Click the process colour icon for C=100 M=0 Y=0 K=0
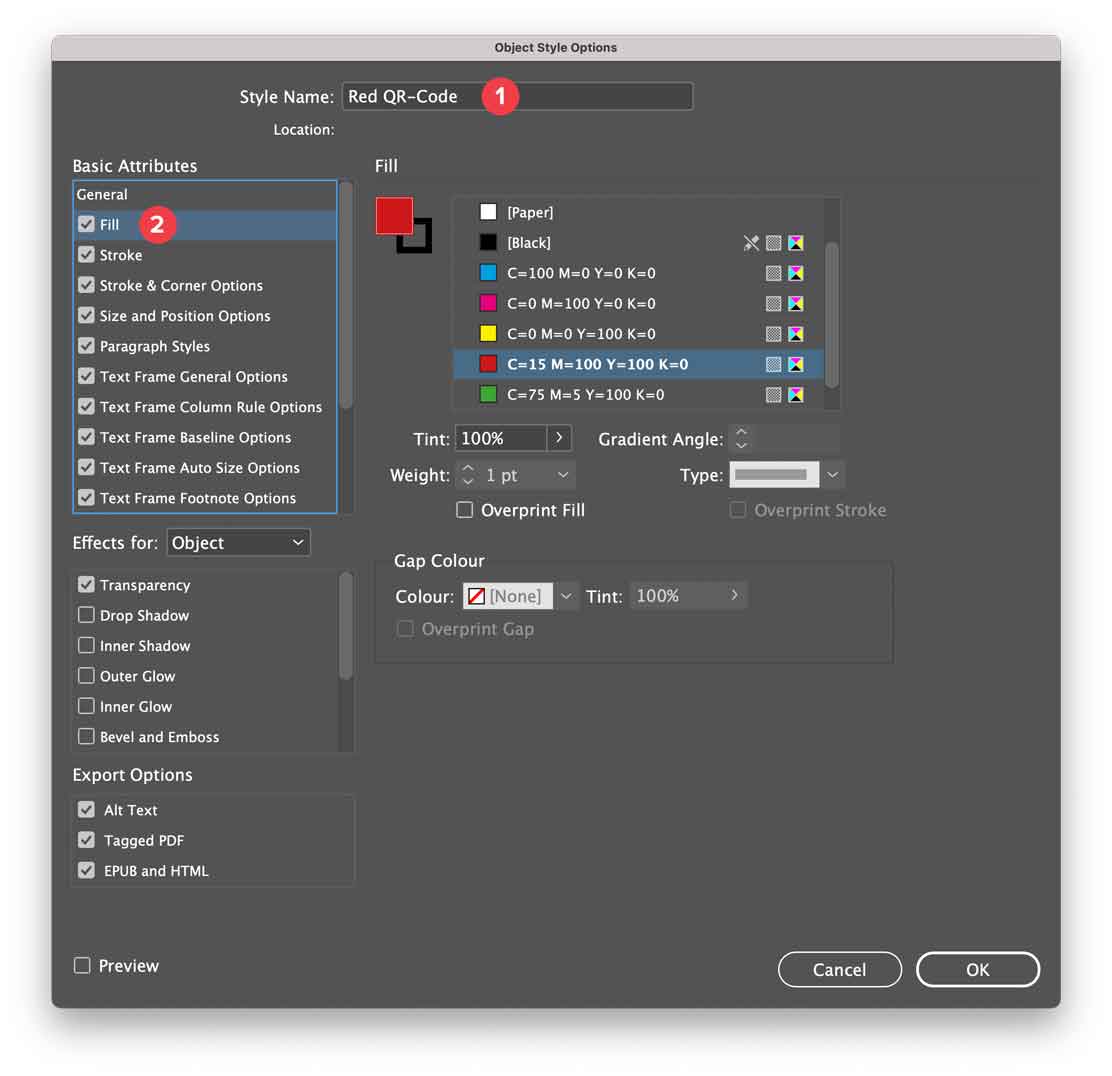Viewport: 1112px width, 1076px height. [x=774, y=273]
